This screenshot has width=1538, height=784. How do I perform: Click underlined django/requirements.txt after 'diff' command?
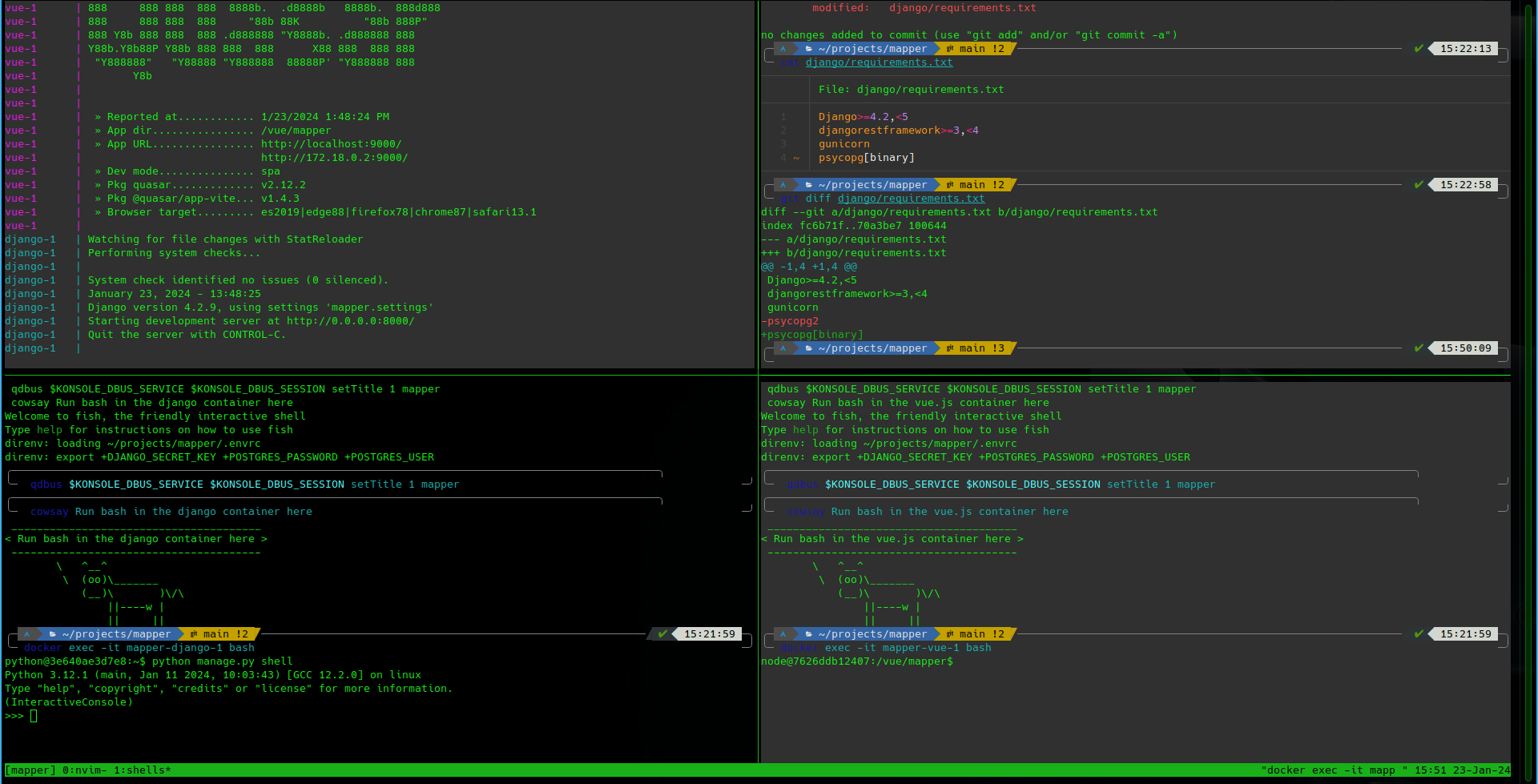coord(912,199)
